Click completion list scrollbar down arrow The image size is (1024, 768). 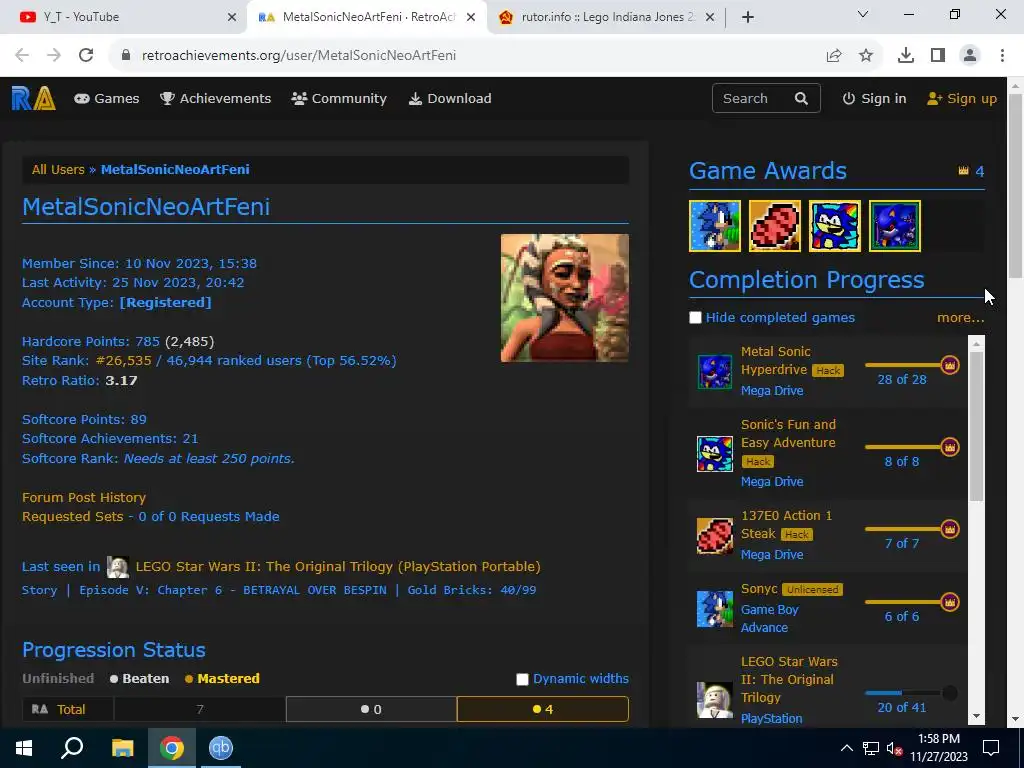[976, 716]
